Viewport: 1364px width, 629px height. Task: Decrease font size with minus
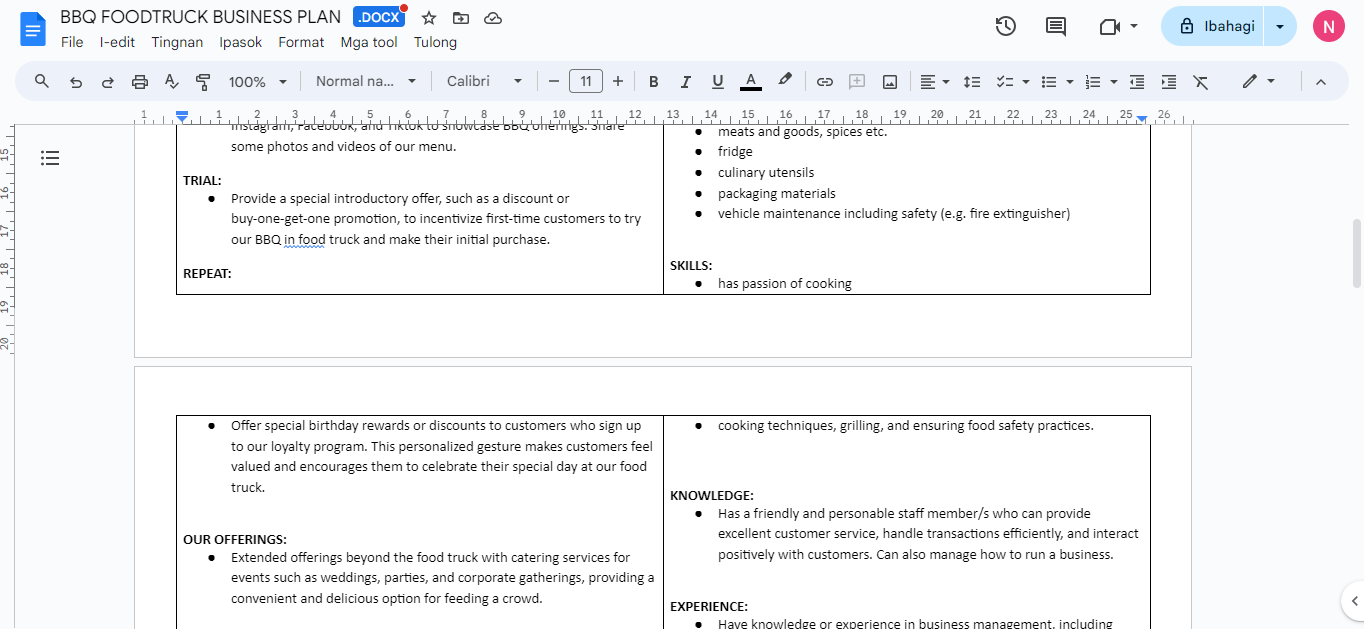point(554,82)
